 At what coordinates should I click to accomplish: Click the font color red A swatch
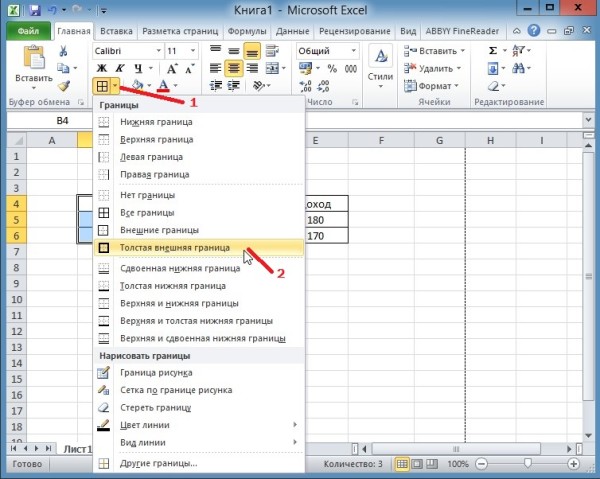[x=163, y=85]
